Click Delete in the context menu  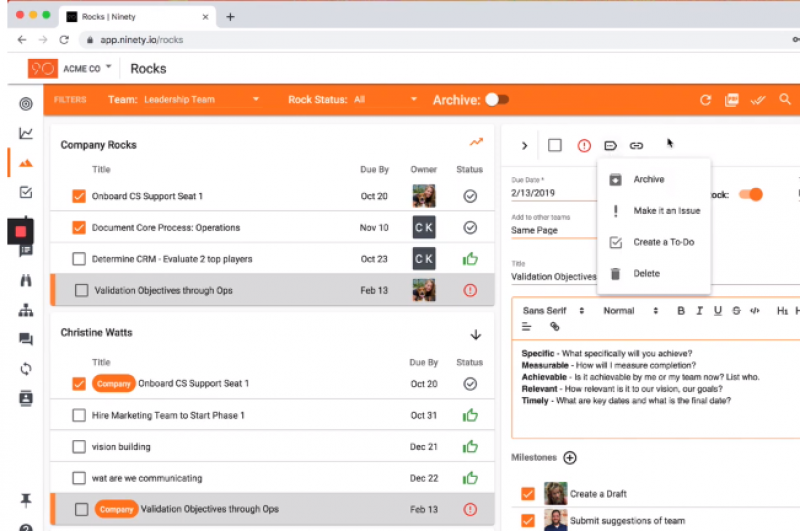click(x=646, y=273)
